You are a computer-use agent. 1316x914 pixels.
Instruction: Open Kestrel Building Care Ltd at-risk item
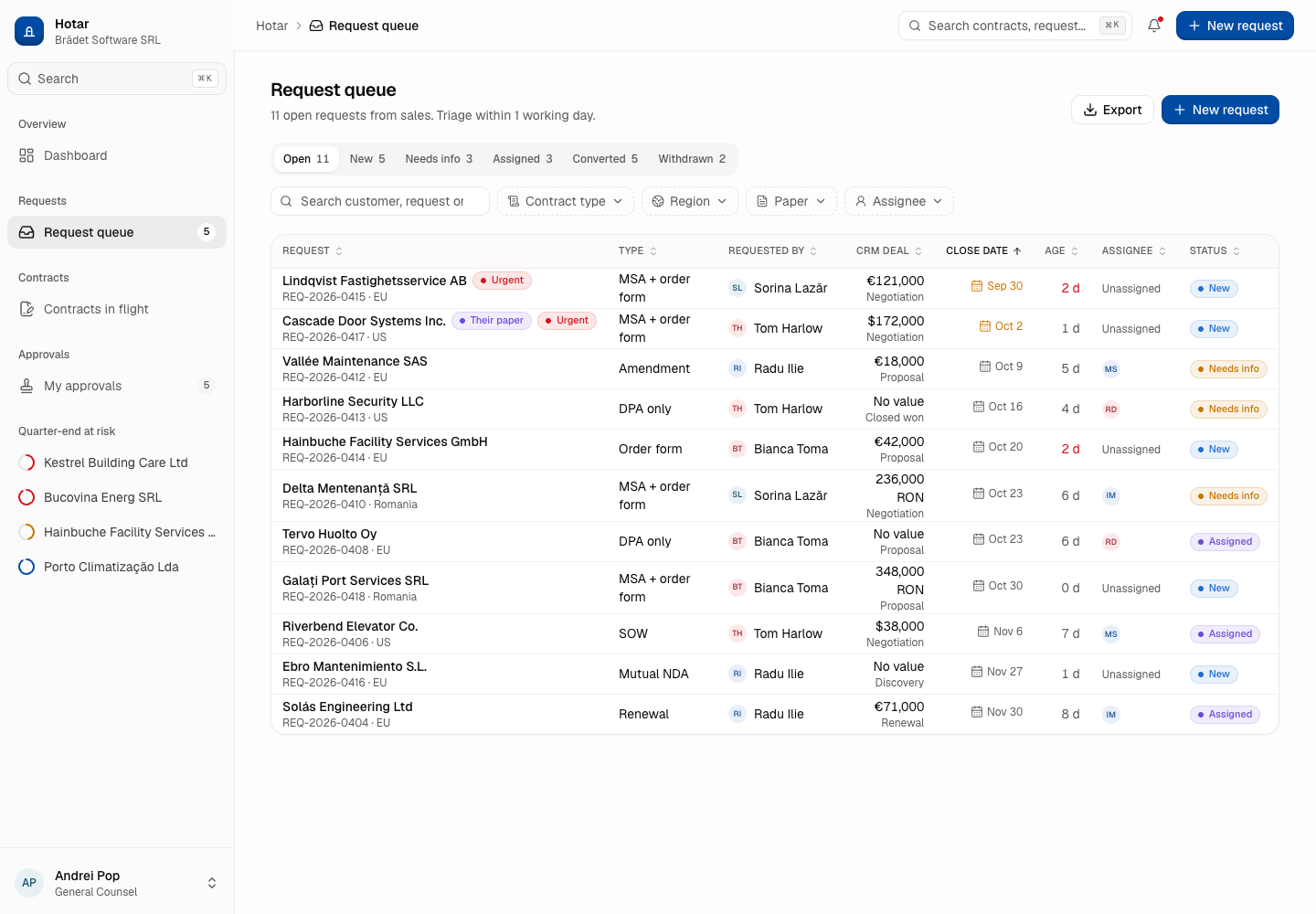click(x=117, y=462)
